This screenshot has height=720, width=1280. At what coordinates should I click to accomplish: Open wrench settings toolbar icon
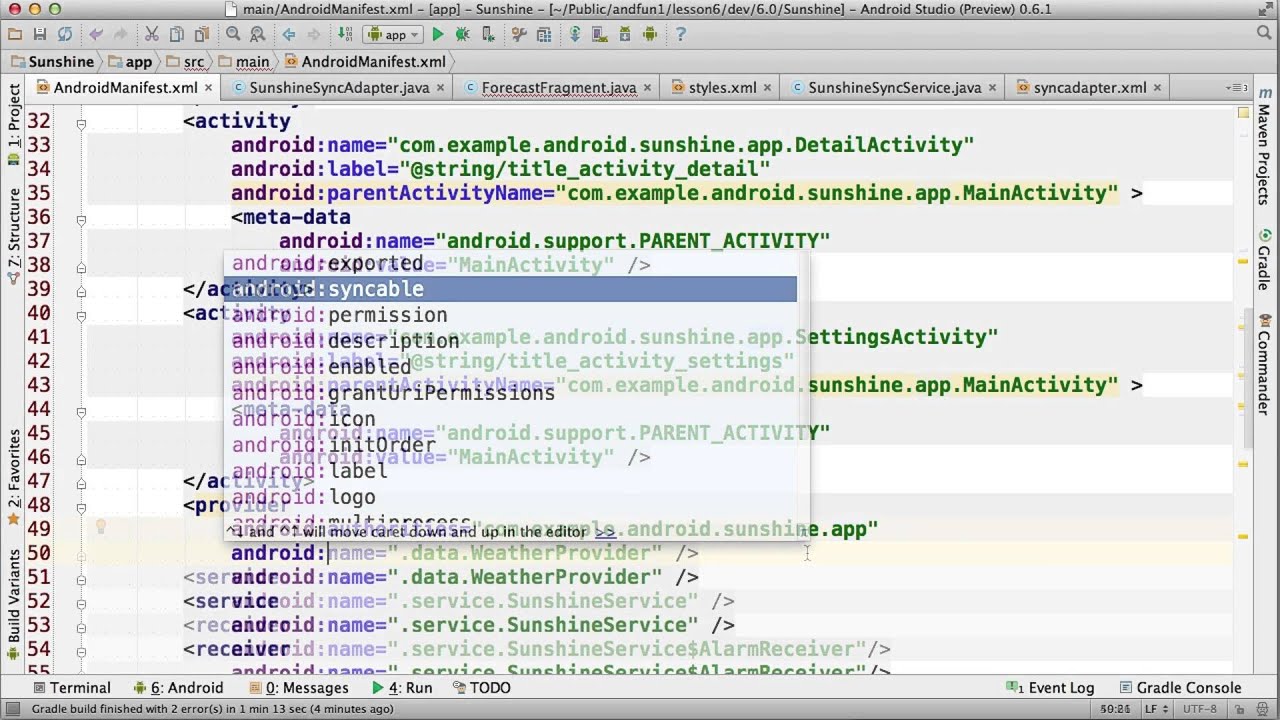(519, 34)
